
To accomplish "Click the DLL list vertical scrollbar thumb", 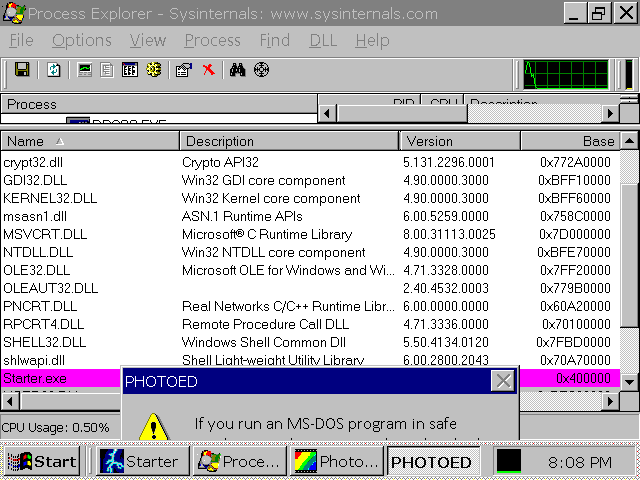I will [x=629, y=256].
